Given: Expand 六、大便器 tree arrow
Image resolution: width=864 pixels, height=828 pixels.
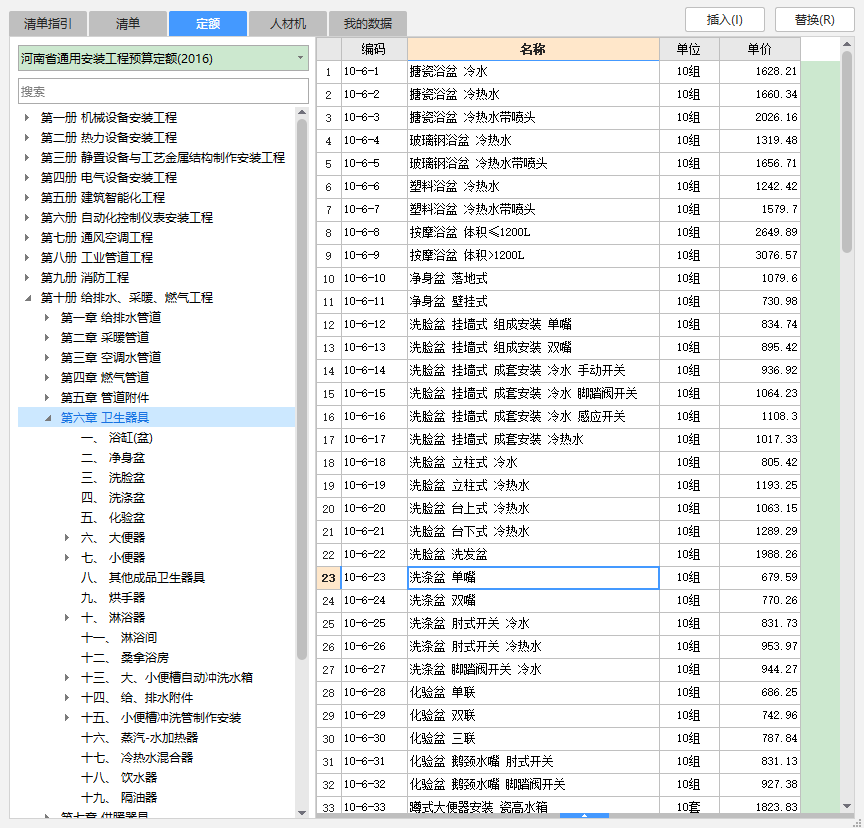Looking at the screenshot, I should click(x=67, y=538).
